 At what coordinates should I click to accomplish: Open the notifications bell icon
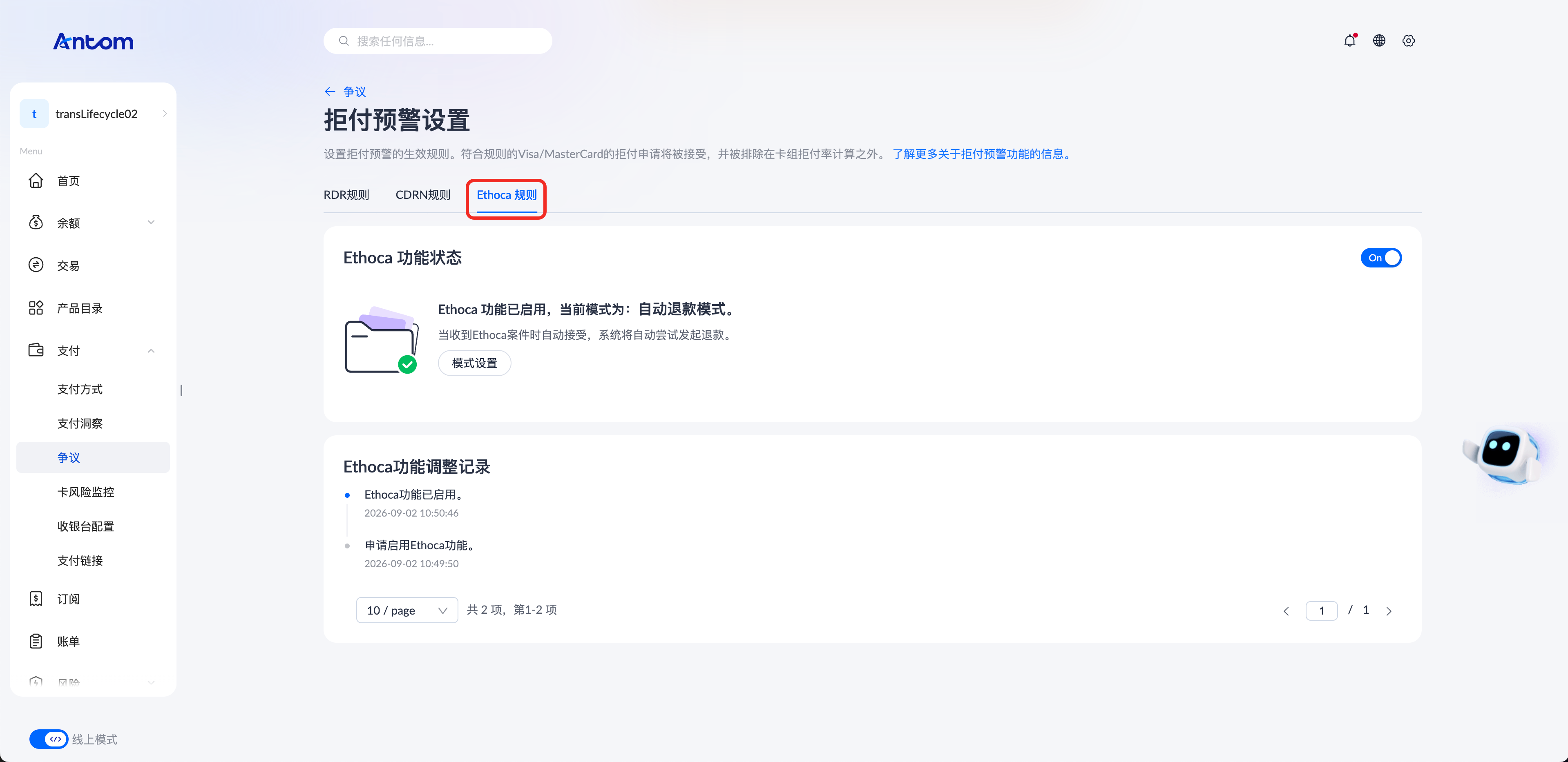[1349, 41]
